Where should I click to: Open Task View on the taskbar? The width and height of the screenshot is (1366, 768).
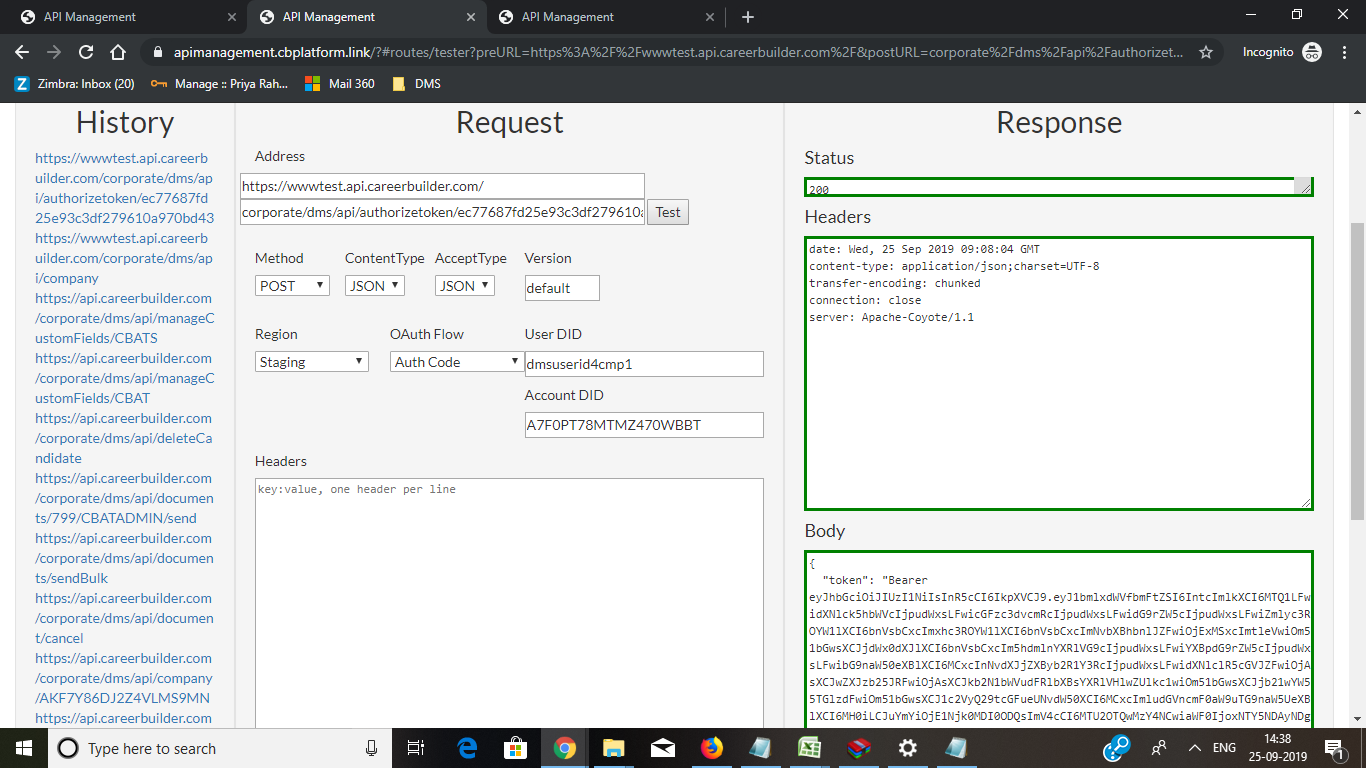point(417,748)
